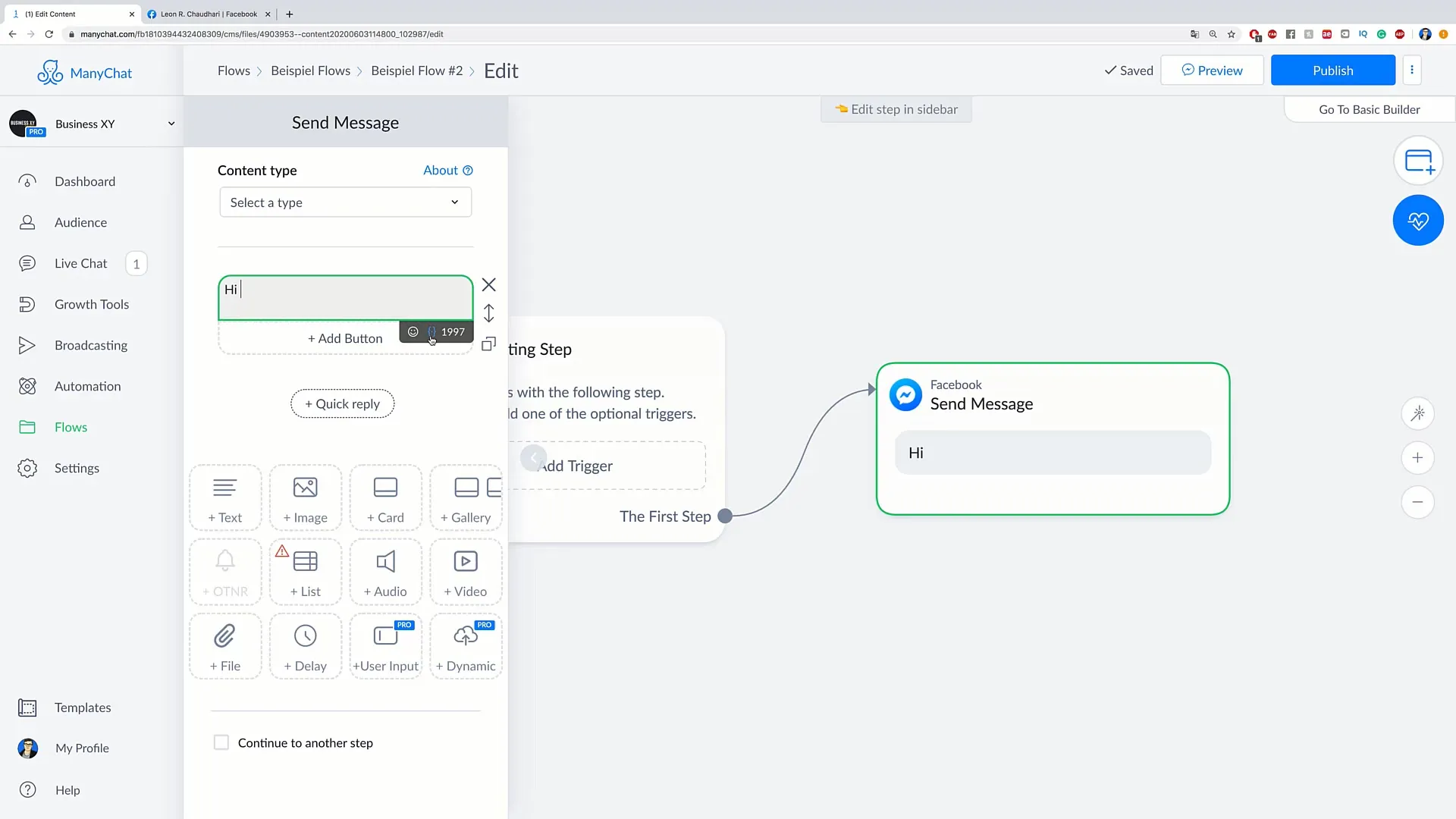Click the Add File content block icon
The image size is (1456, 819).
click(225, 644)
